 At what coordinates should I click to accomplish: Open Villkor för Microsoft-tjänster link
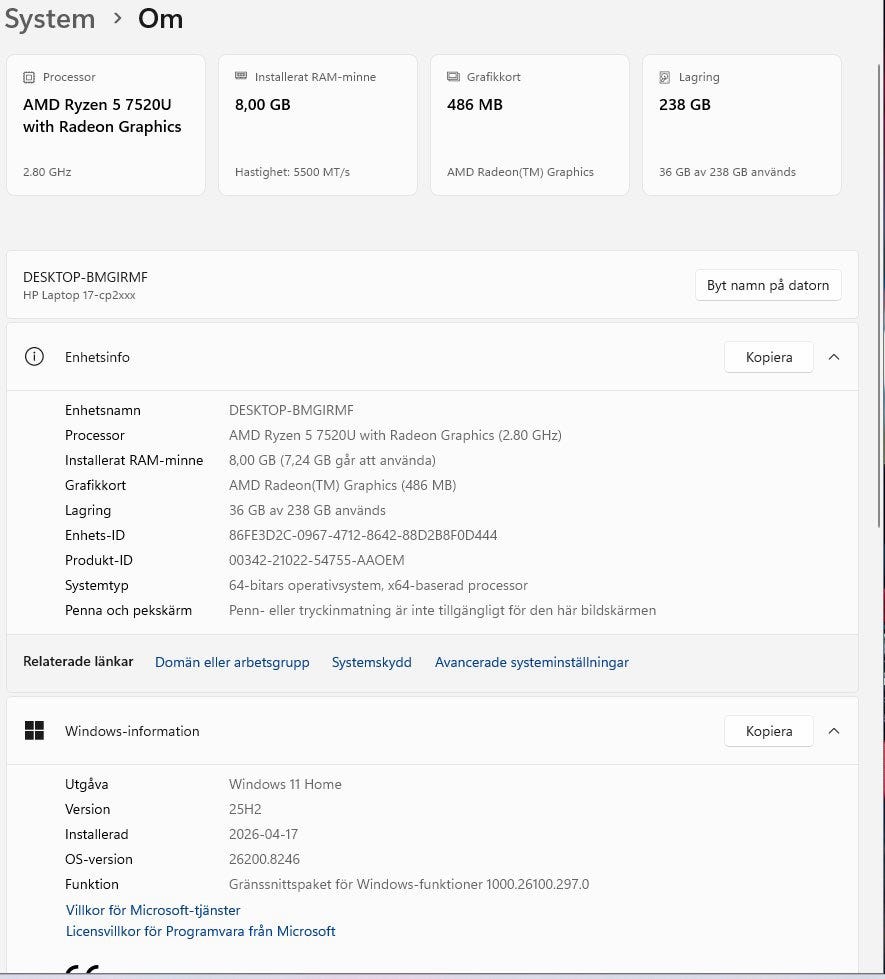pos(153,910)
